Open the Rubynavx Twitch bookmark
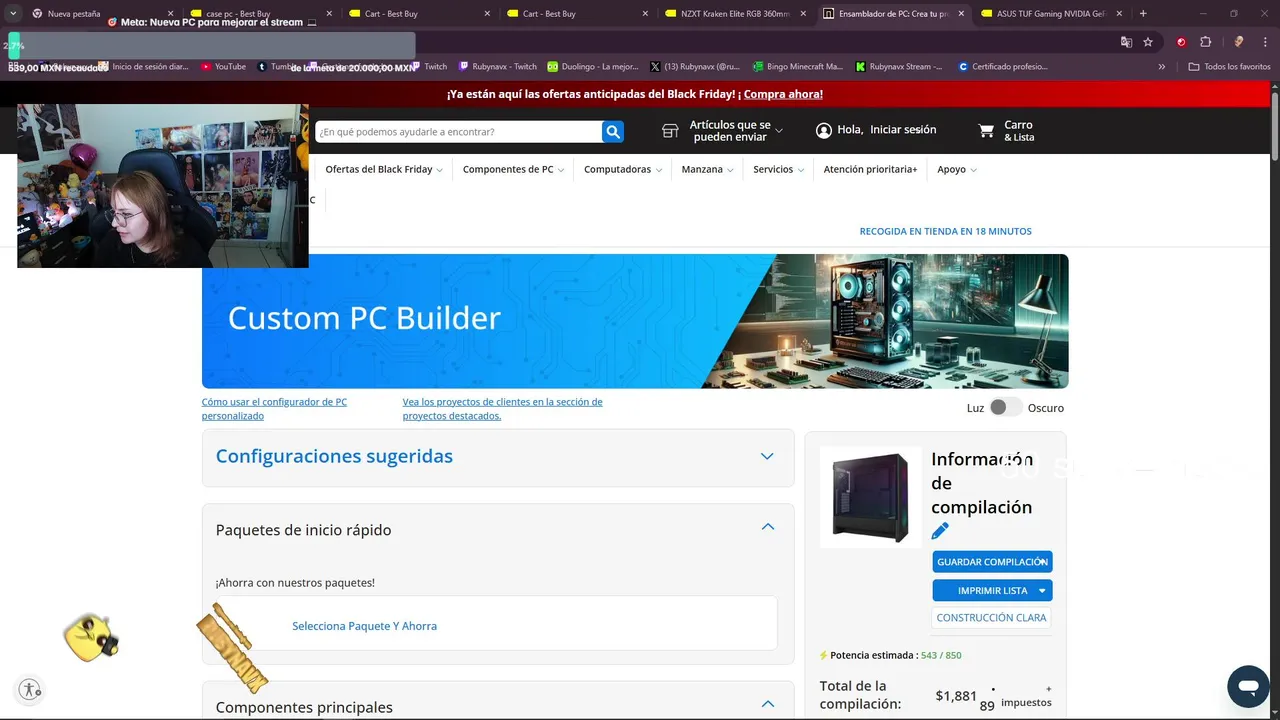Image resolution: width=1280 pixels, height=720 pixels. [x=498, y=67]
